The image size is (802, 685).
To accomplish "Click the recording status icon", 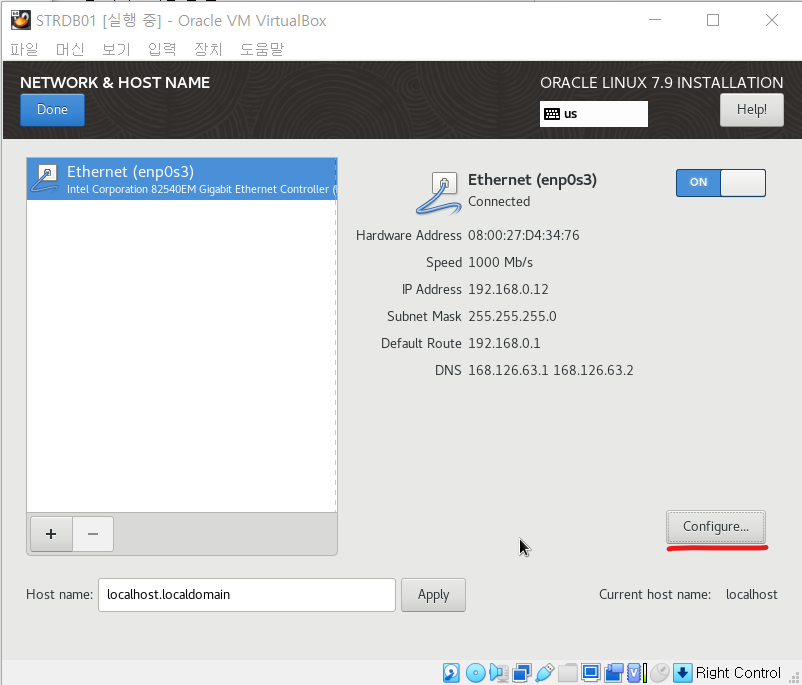I will tap(614, 672).
